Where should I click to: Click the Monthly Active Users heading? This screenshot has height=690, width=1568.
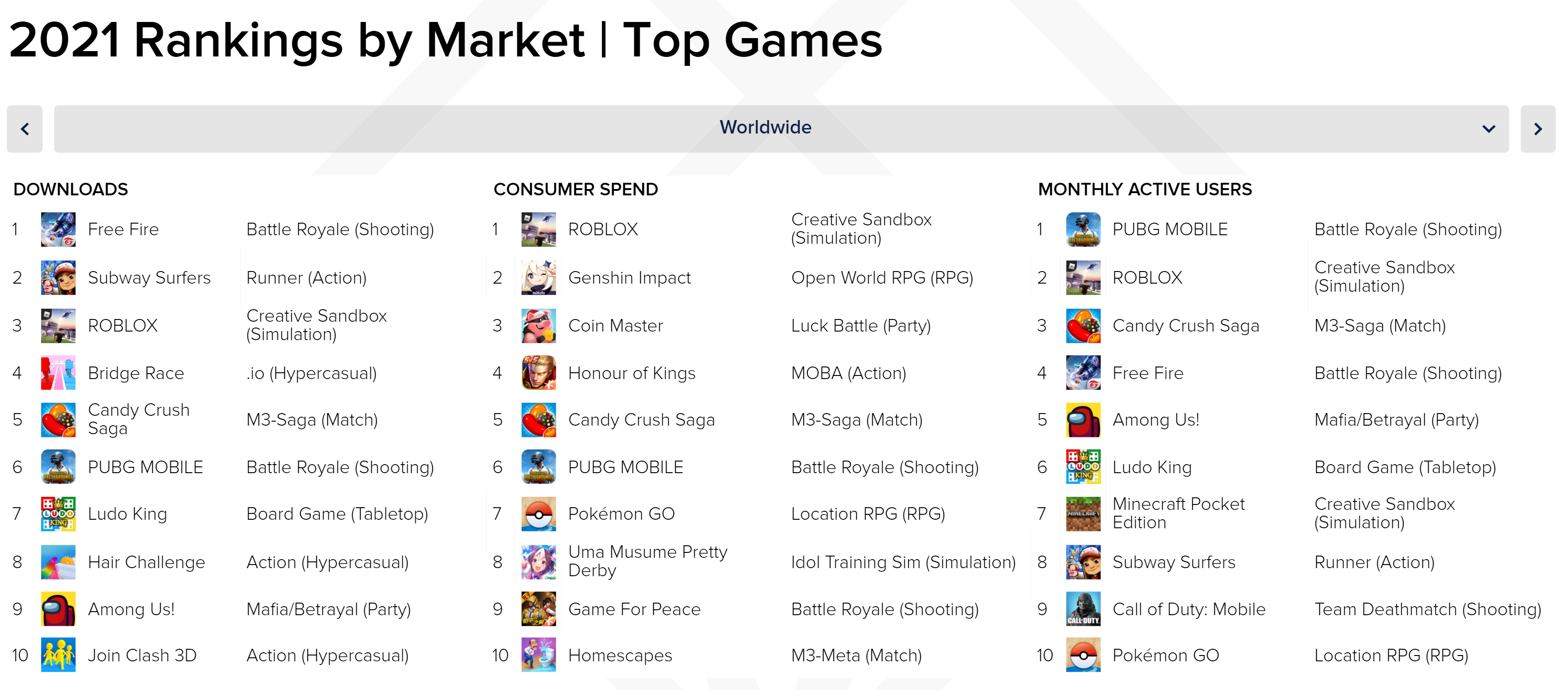coord(1144,189)
